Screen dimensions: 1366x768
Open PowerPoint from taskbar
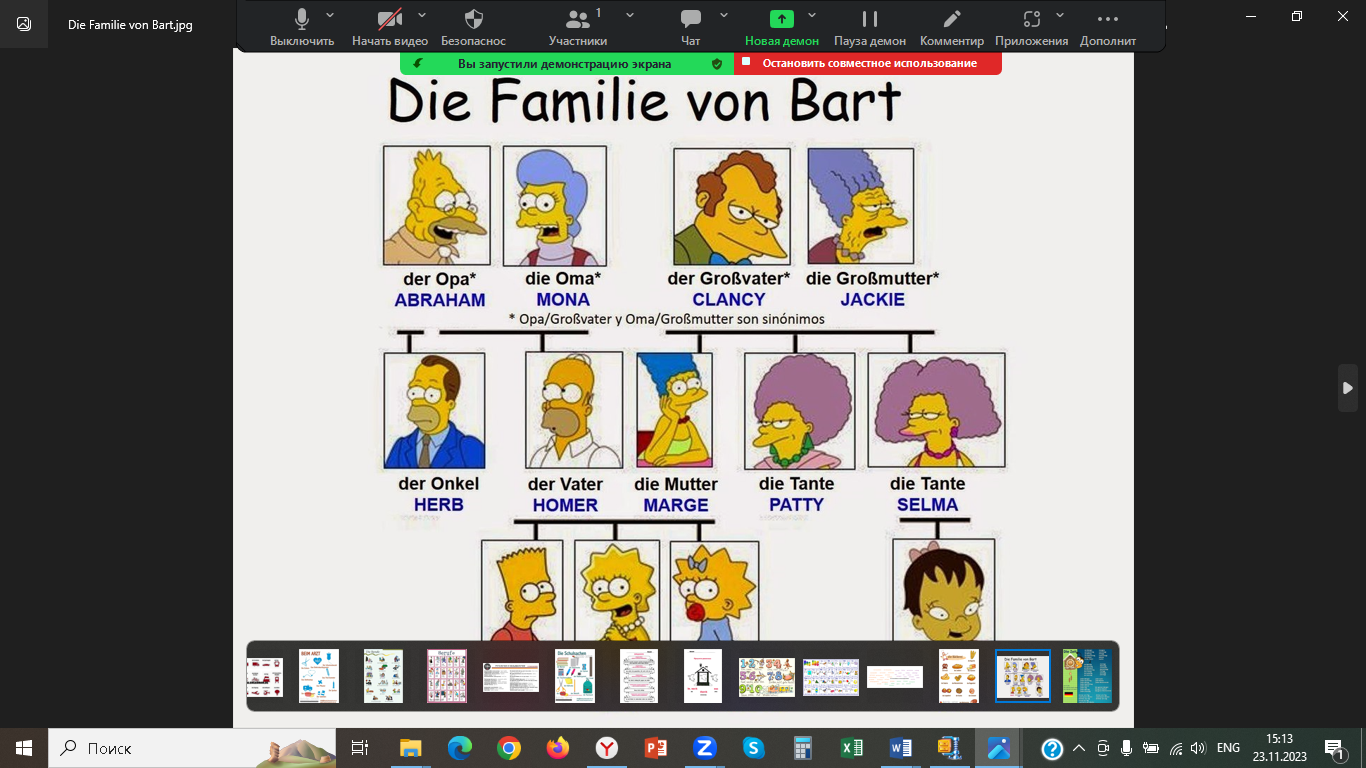[655, 747]
